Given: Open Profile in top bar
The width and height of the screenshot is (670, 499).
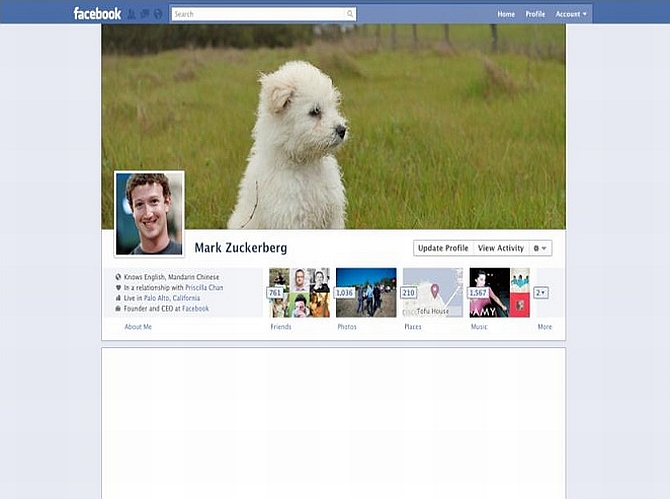Looking at the screenshot, I should click(535, 14).
